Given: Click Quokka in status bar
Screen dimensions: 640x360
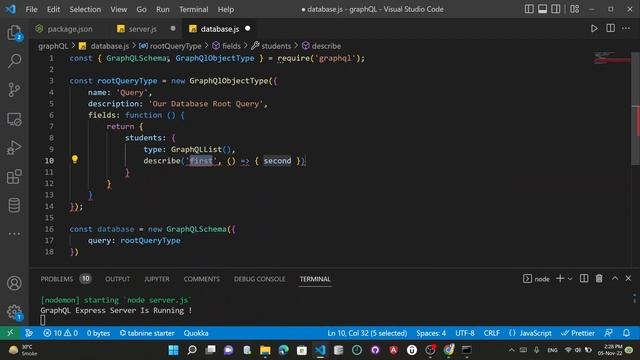Looking at the screenshot, I should tap(196, 333).
